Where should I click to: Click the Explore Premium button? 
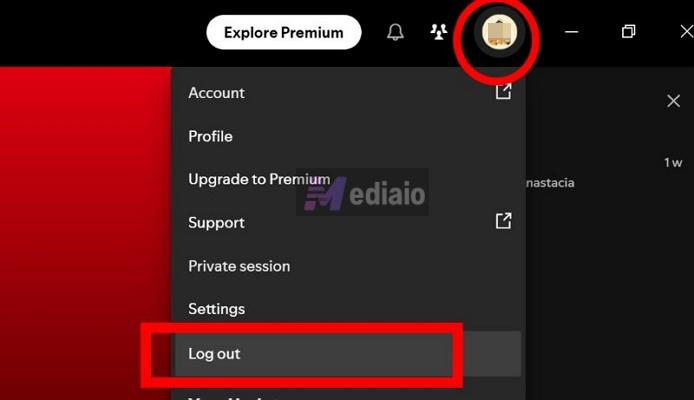point(284,32)
